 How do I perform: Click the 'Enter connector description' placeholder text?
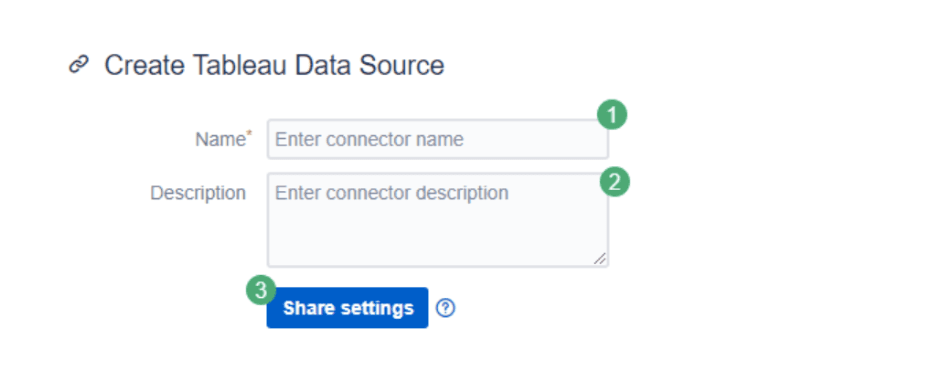[392, 193]
